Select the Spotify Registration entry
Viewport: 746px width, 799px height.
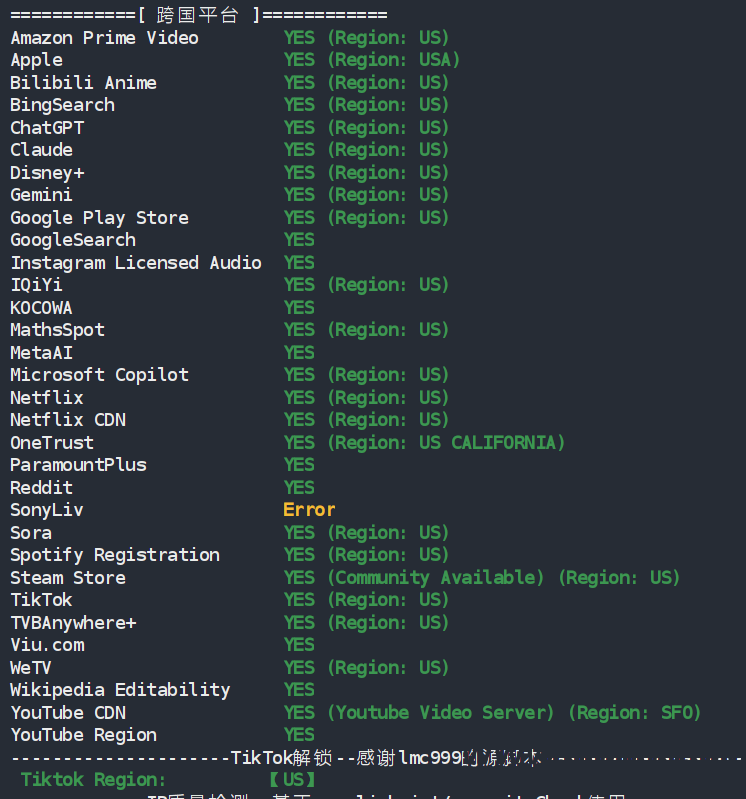pyautogui.click(x=115, y=555)
